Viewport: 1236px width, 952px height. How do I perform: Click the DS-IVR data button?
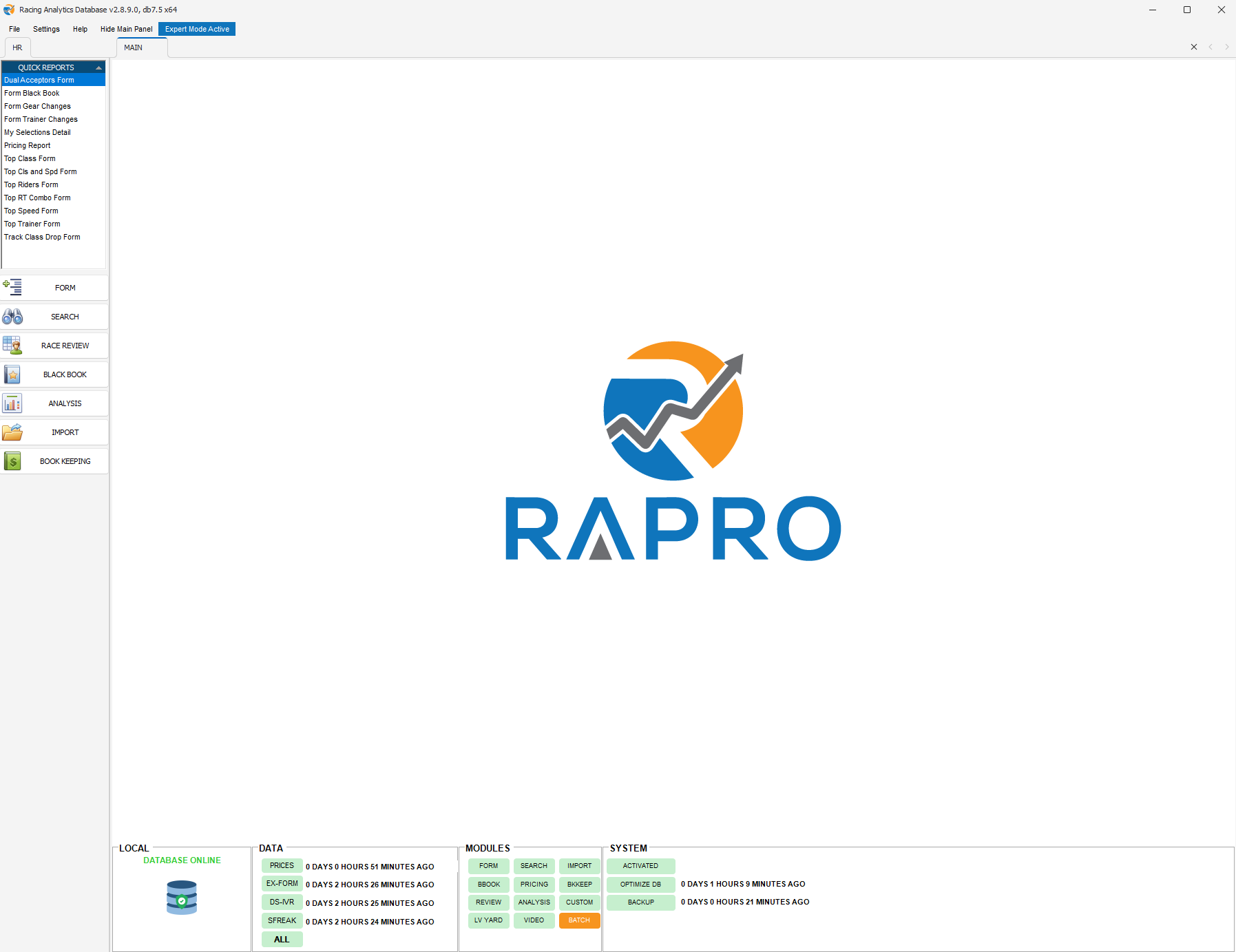282,902
